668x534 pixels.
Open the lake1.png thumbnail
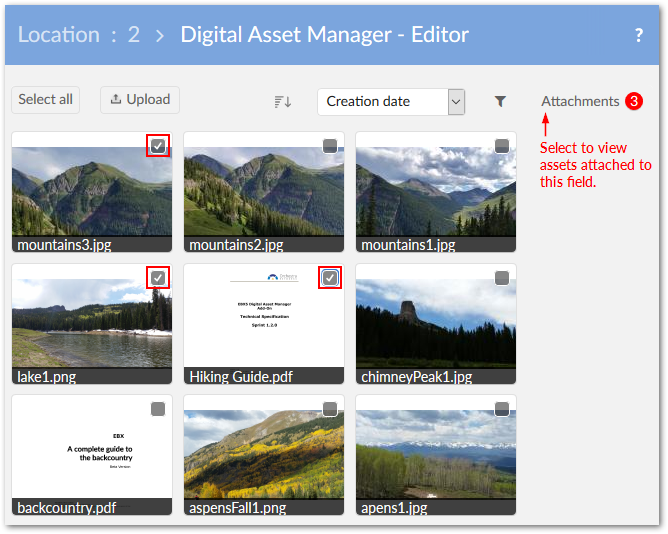92,323
